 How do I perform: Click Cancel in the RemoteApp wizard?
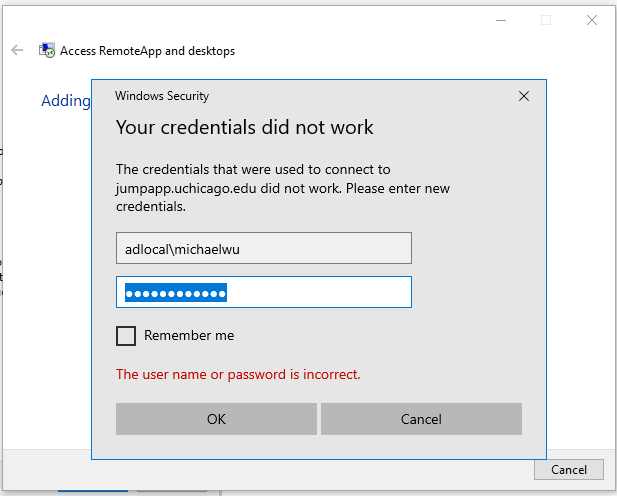tap(569, 469)
